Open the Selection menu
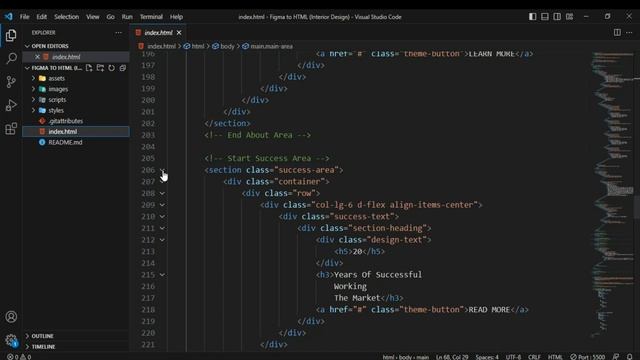This screenshot has width=640, height=360. pyautogui.click(x=67, y=17)
